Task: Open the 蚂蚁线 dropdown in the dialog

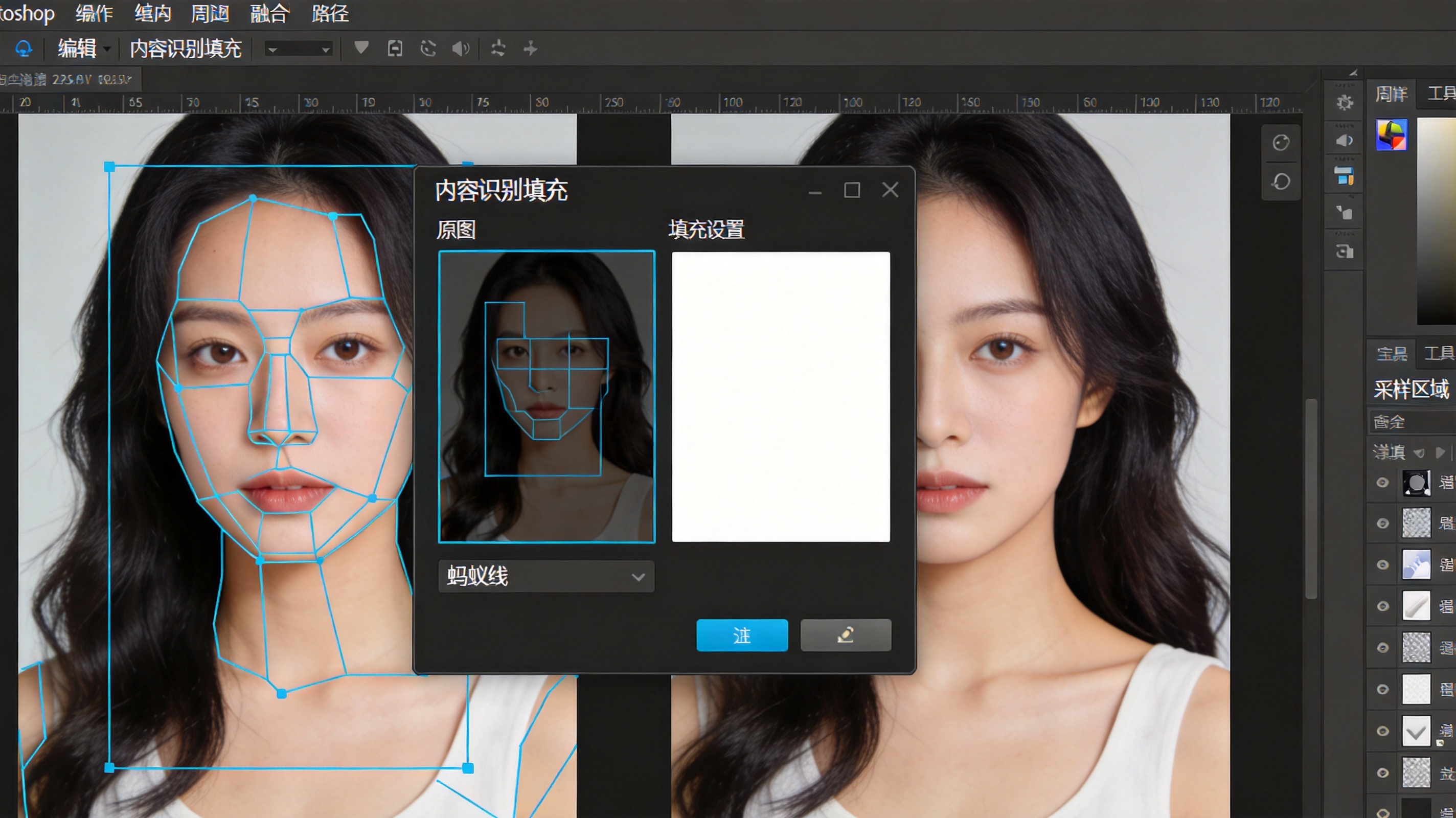Action: click(545, 576)
